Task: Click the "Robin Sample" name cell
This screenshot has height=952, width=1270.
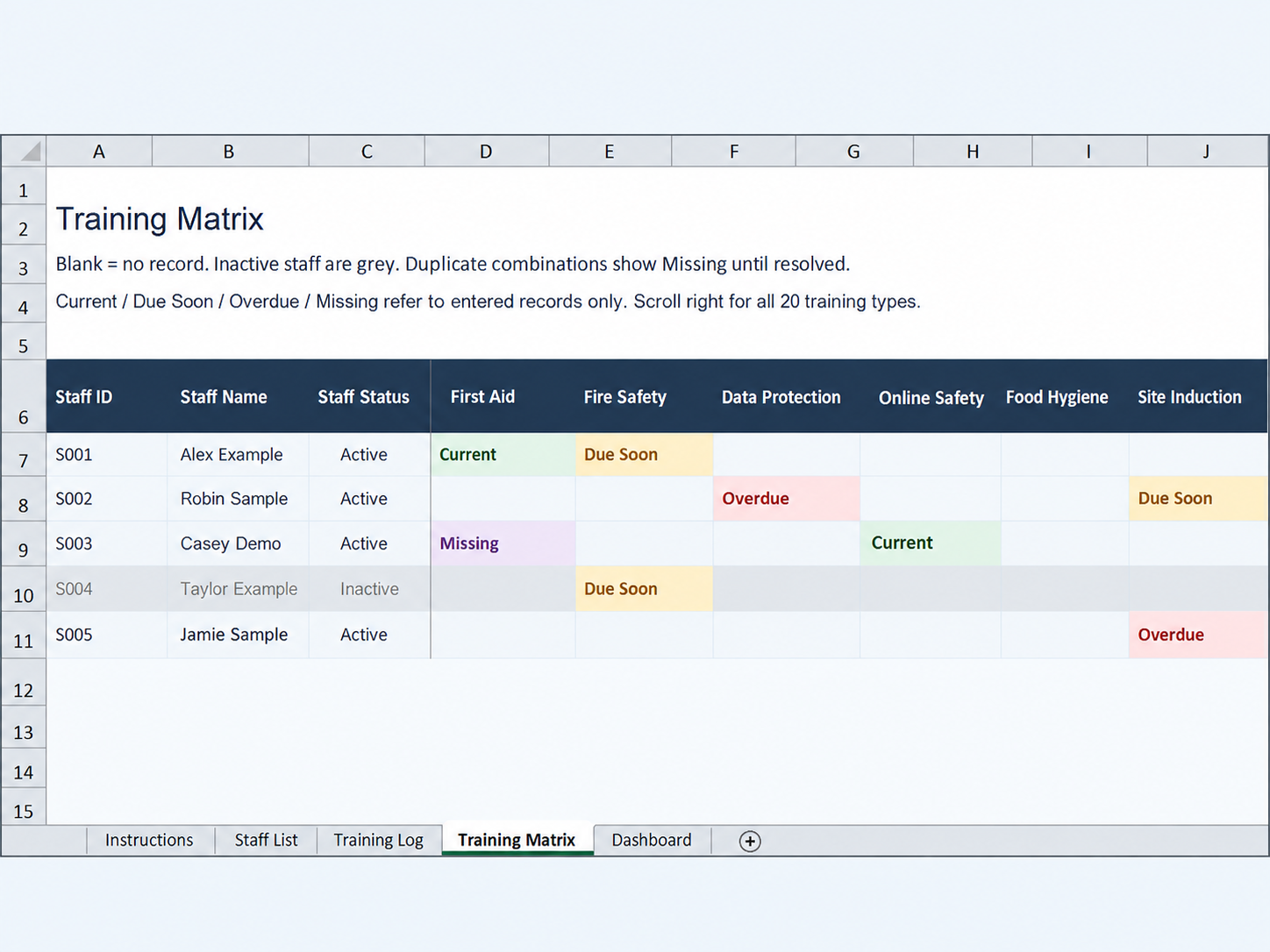Action: (x=239, y=499)
